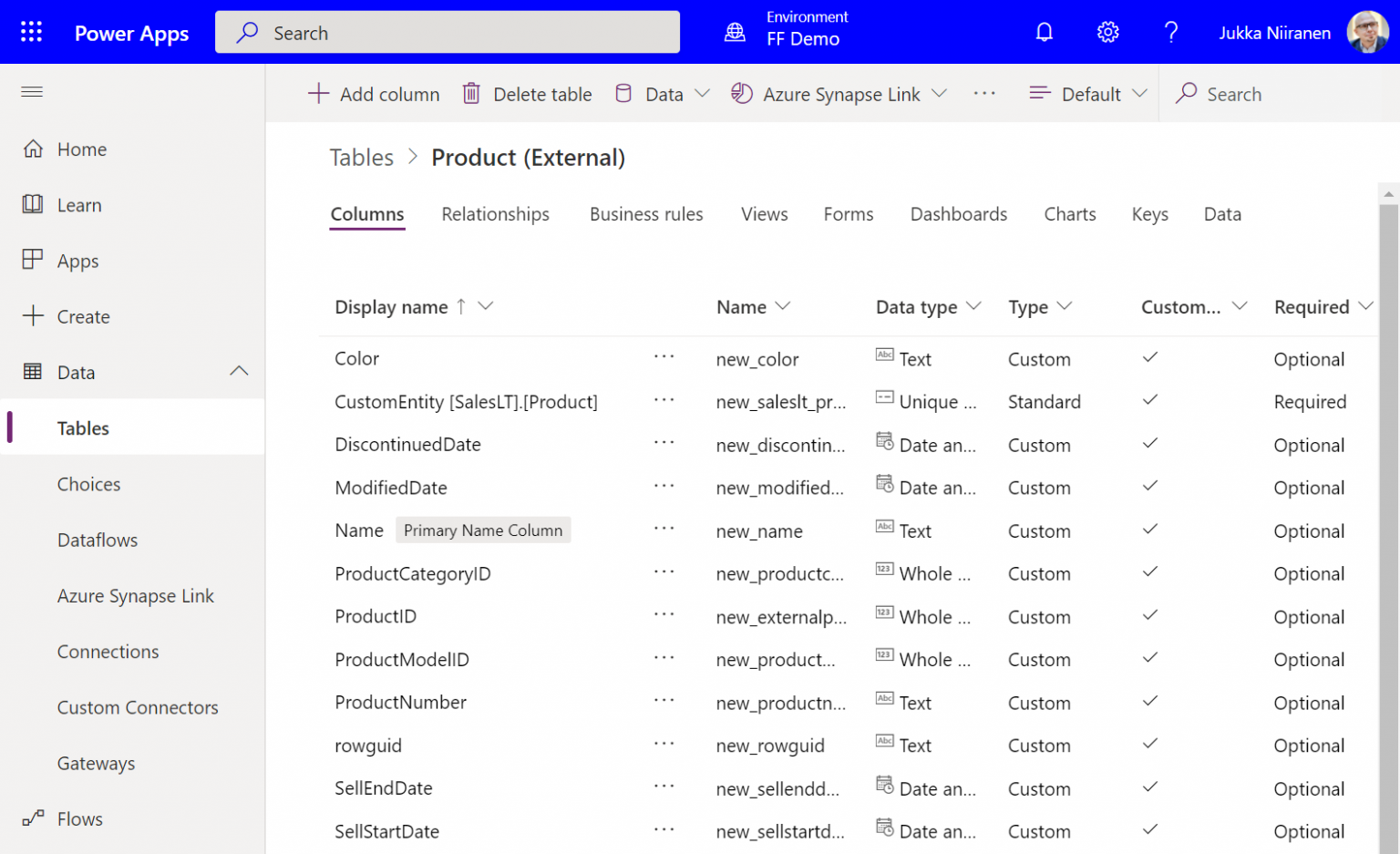Collapse the Data section in sidebar

(x=239, y=371)
